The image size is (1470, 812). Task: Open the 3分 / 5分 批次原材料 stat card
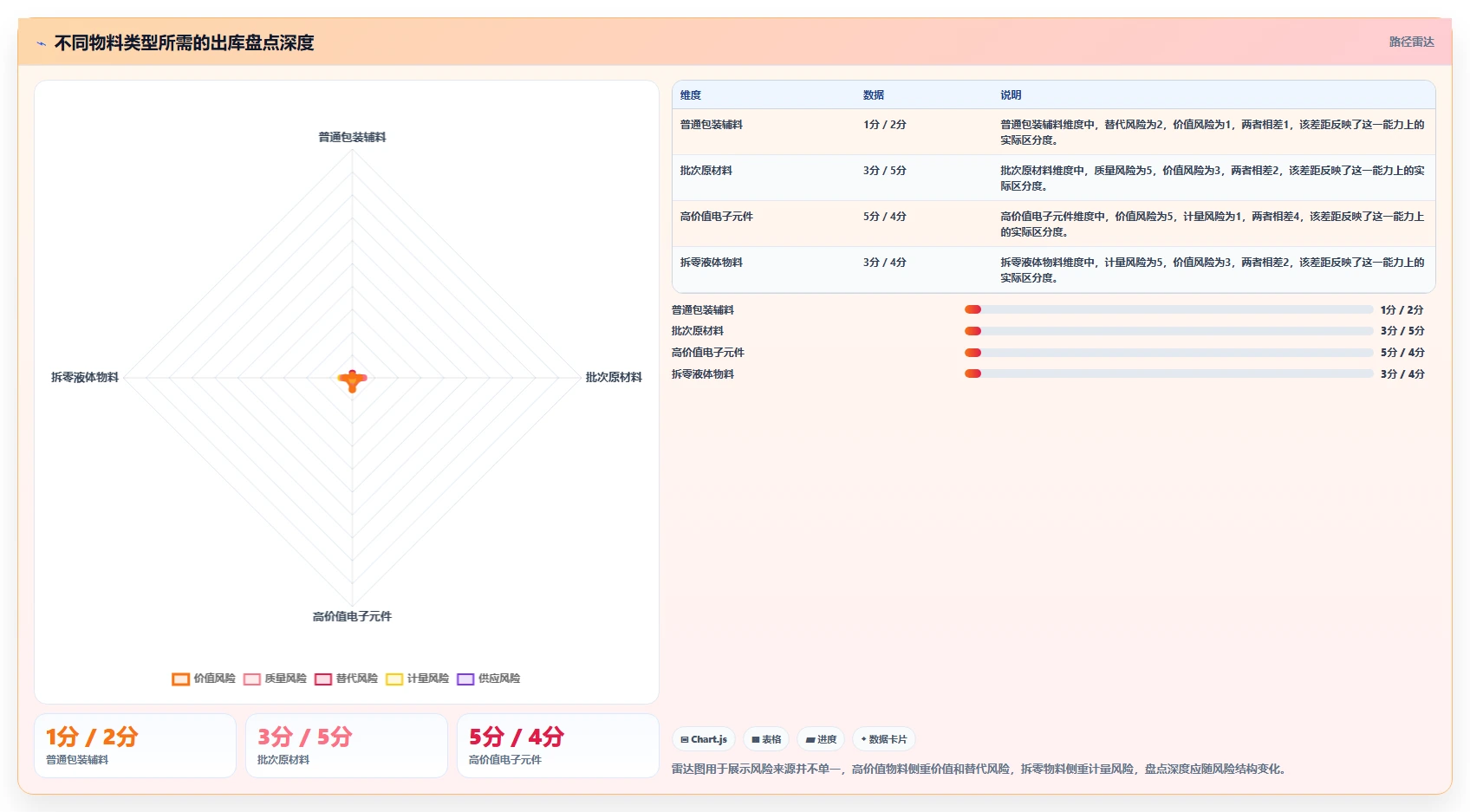347,746
